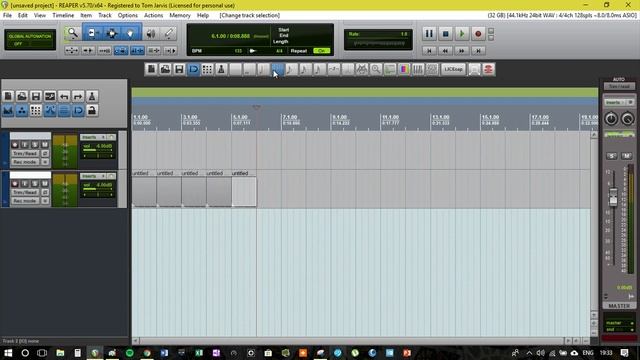Viewport: 640px width, 360px height.
Task: Toggle the loop icon in left panel
Action: point(78,111)
